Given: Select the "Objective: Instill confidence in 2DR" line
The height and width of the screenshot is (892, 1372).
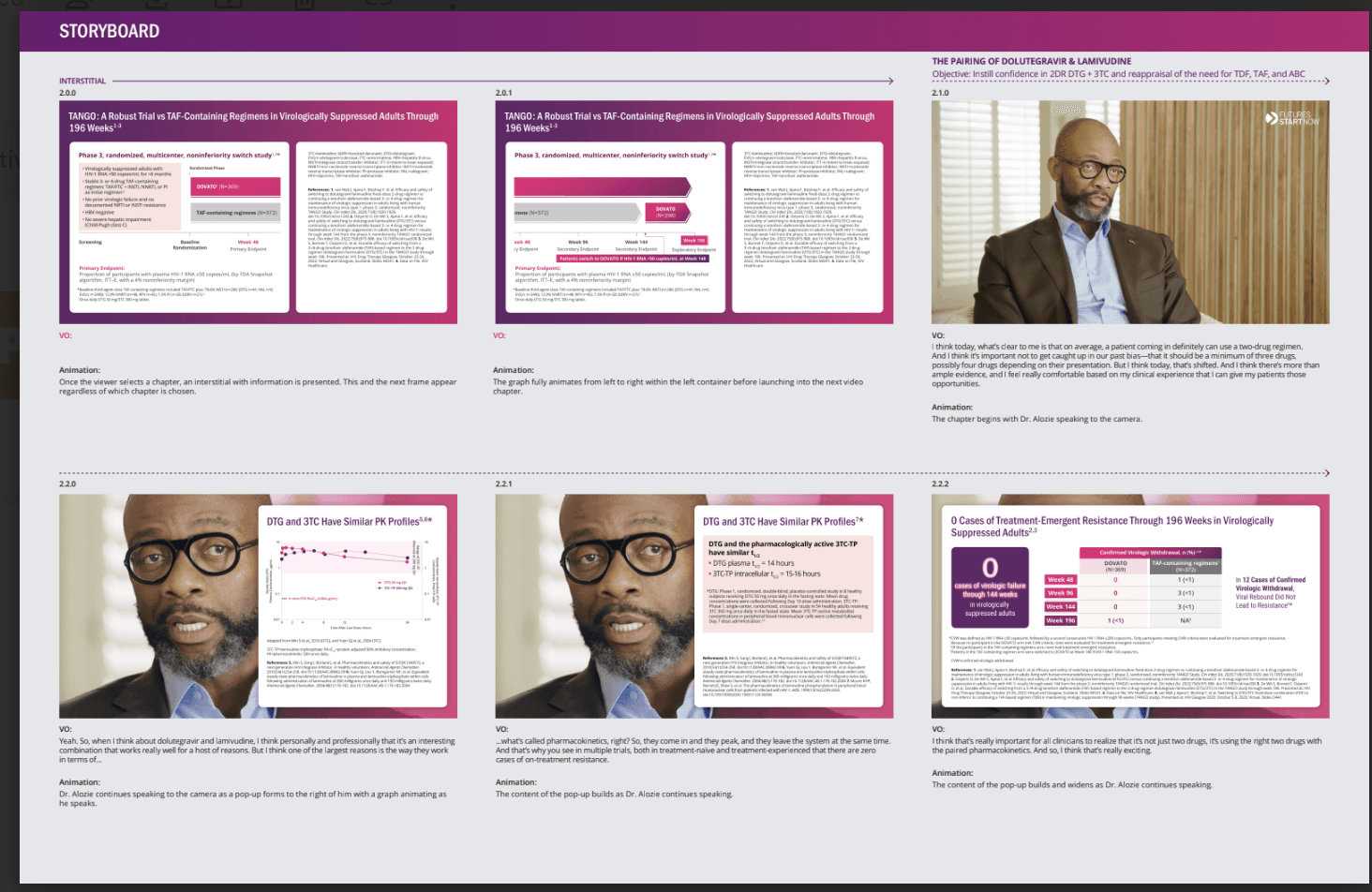Looking at the screenshot, I should (x=1118, y=74).
